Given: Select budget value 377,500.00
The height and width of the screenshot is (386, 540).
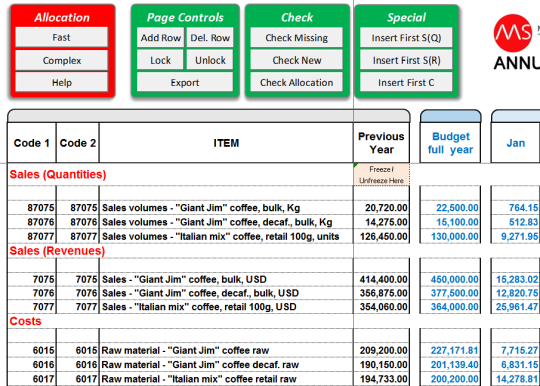Looking at the screenshot, I should (x=450, y=293).
